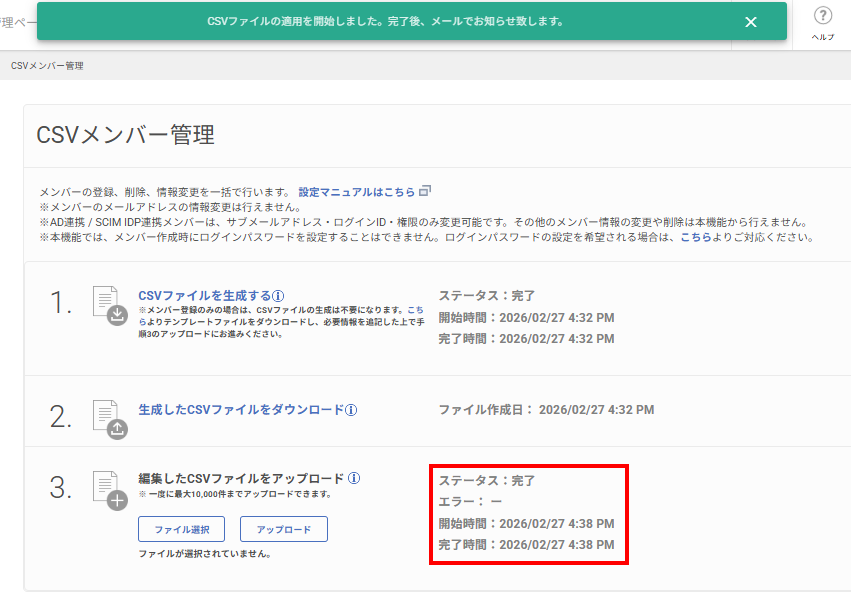The width and height of the screenshot is (852, 596).
Task: Show info for 編集したCSVファイルをアップロード
Action: coord(354,478)
